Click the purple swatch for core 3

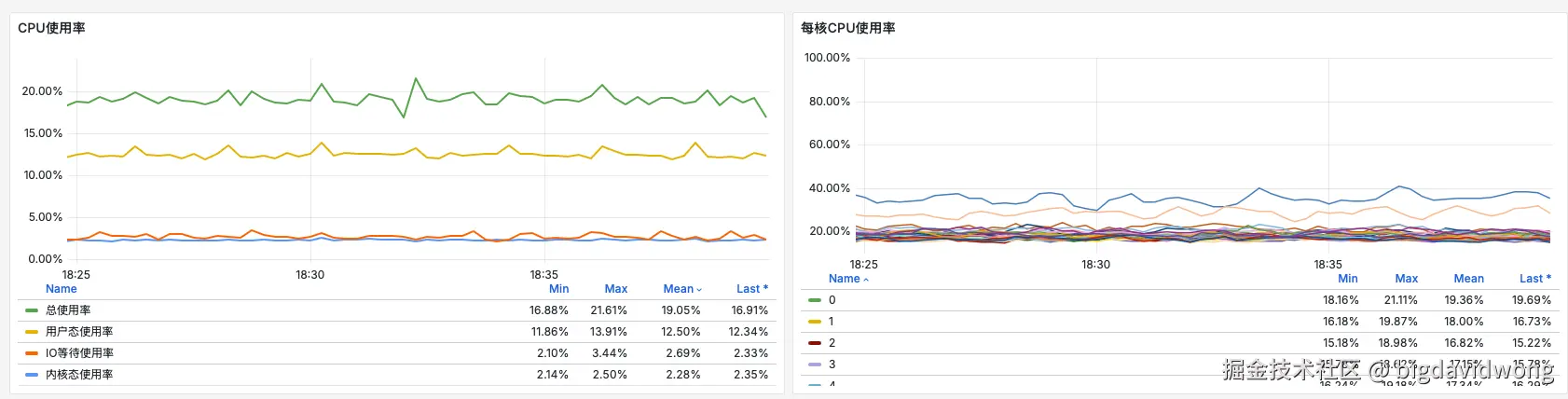(x=815, y=365)
